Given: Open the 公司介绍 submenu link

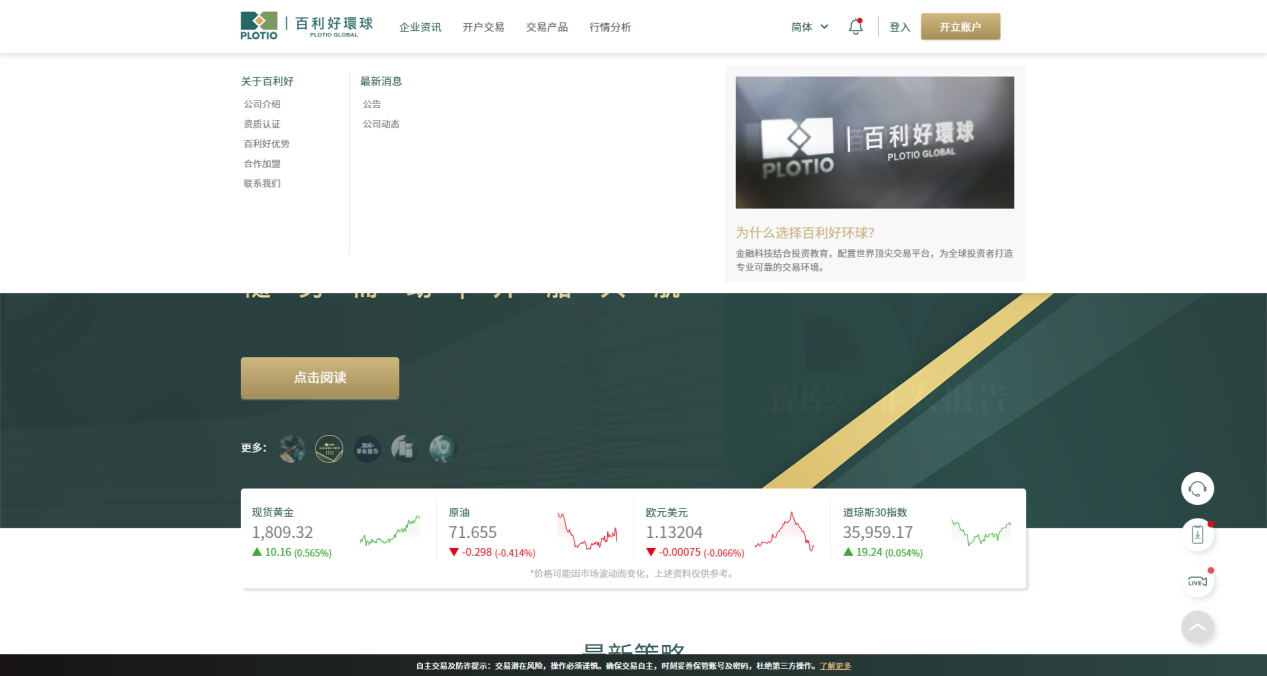Looking at the screenshot, I should point(262,104).
